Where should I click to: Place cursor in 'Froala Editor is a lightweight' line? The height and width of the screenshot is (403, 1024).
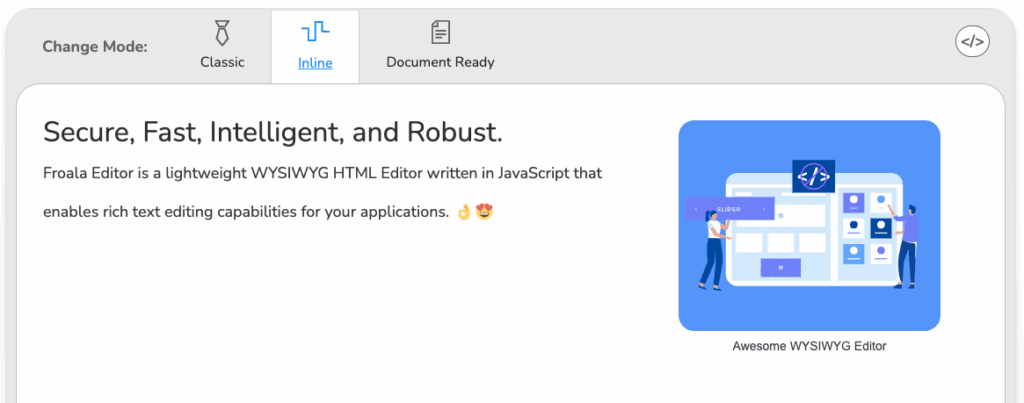[323, 174]
